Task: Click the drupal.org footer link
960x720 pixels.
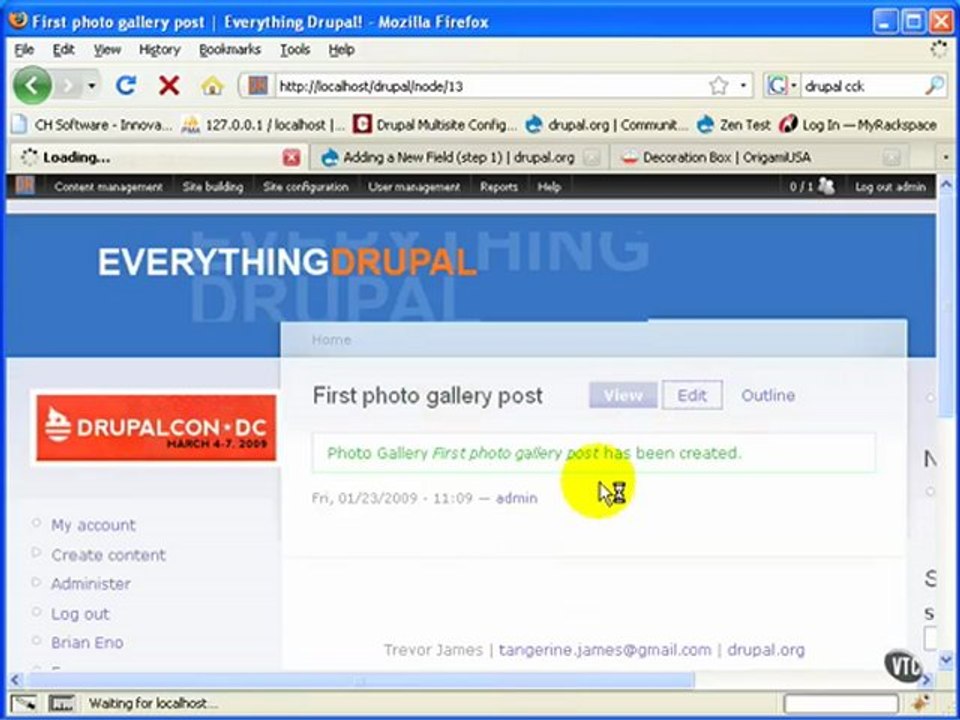Action: click(x=765, y=650)
